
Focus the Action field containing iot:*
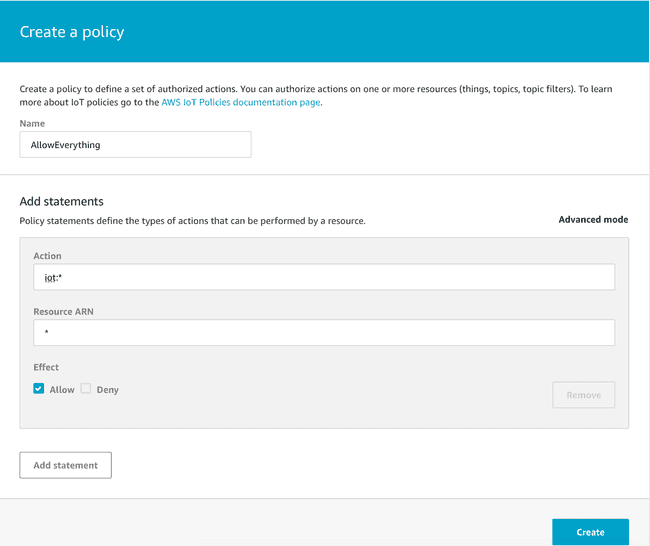pos(323,277)
